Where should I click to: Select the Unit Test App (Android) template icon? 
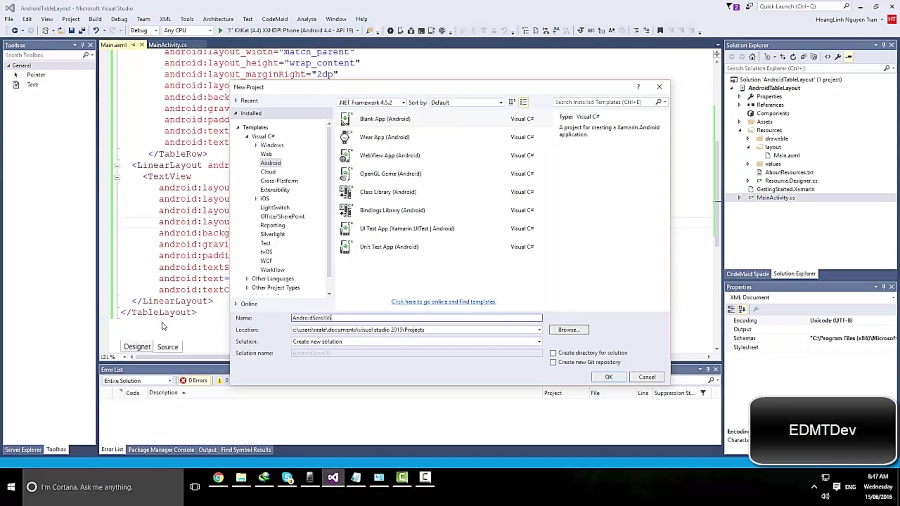346,247
